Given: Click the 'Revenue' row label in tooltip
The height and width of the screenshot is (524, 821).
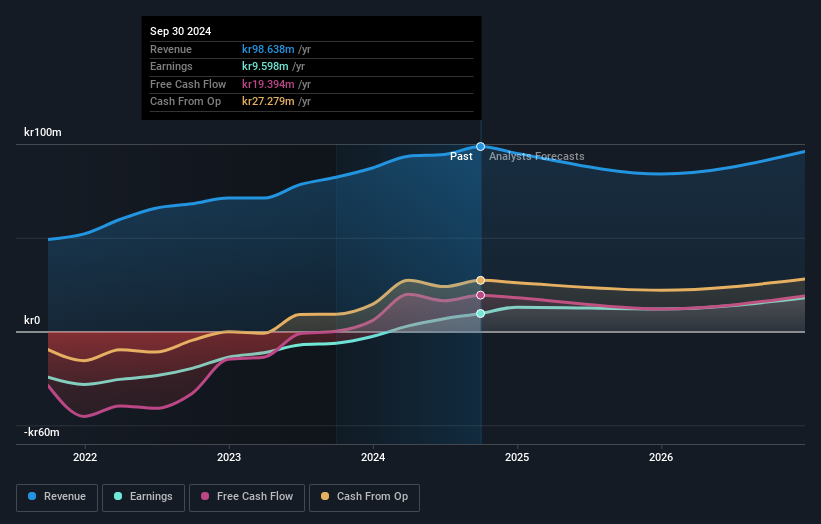Looking at the screenshot, I should [171, 49].
